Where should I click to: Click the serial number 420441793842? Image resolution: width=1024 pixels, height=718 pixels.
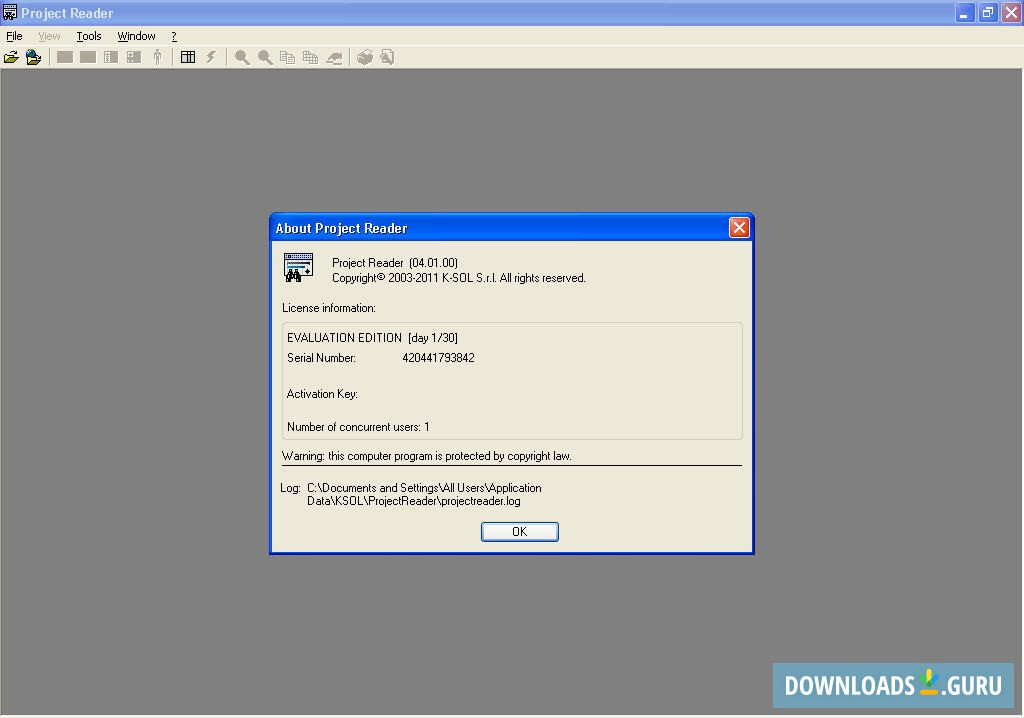[438, 358]
